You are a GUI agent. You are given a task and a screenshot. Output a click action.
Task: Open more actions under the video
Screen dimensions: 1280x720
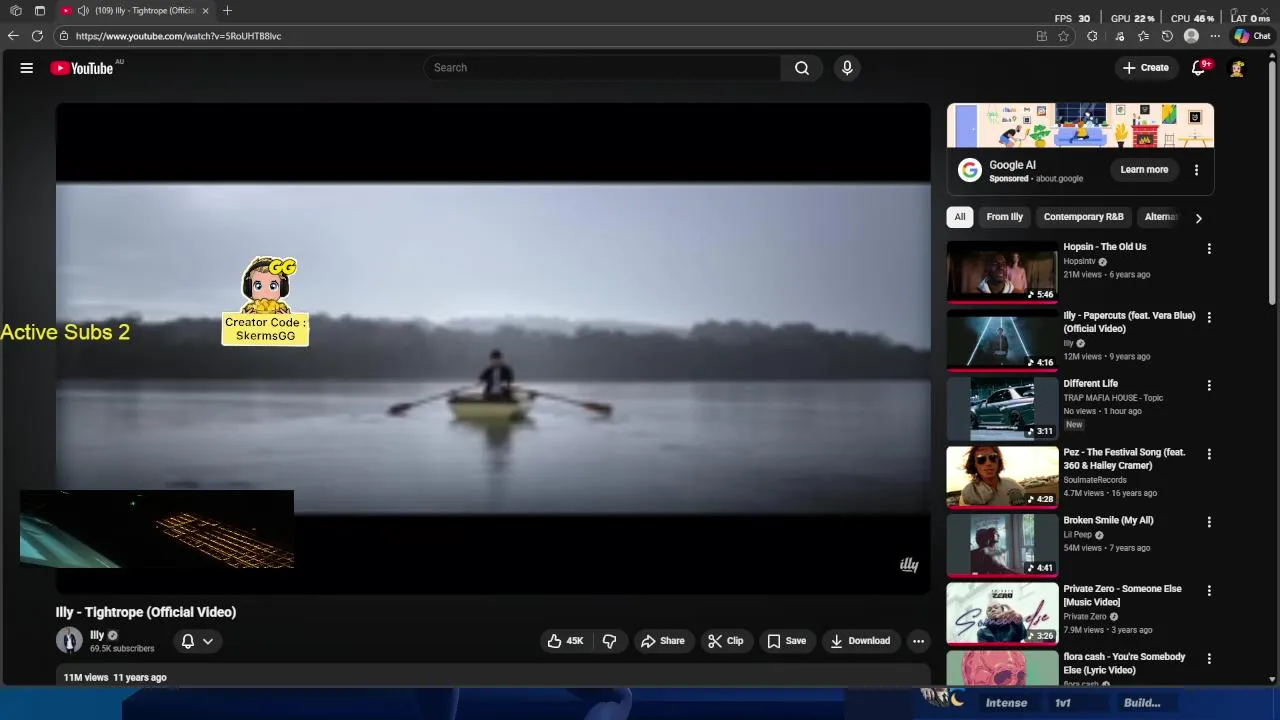pyautogui.click(x=918, y=641)
